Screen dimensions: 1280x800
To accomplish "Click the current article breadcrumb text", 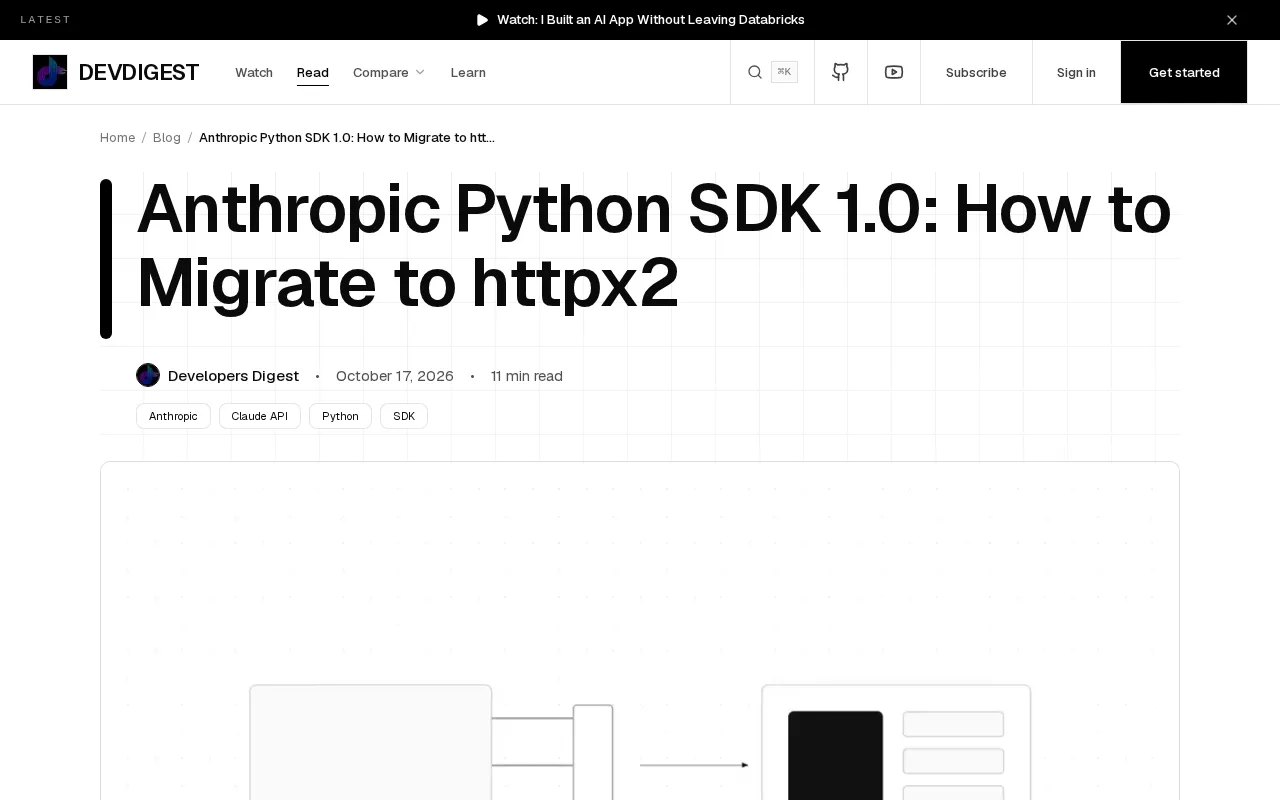I will (x=347, y=137).
